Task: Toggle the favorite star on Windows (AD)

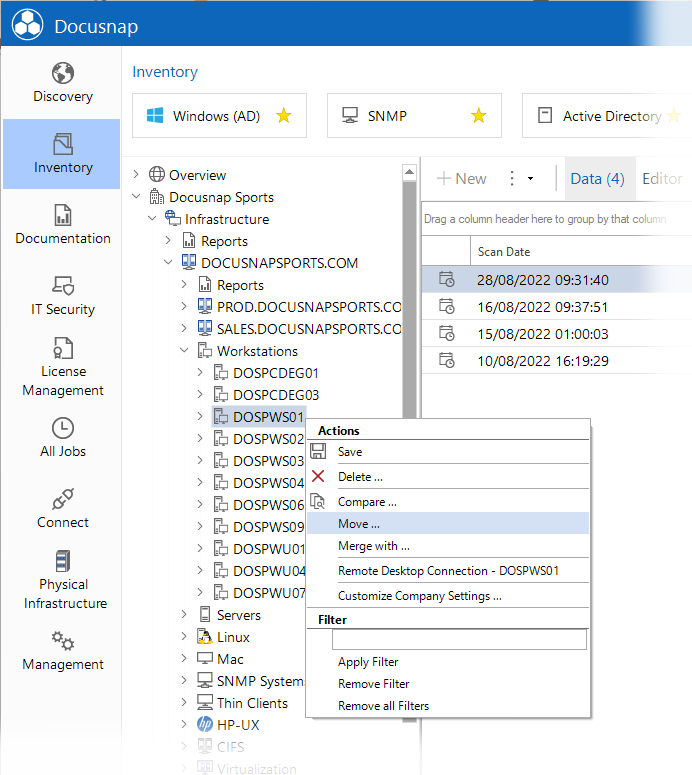Action: coord(284,116)
